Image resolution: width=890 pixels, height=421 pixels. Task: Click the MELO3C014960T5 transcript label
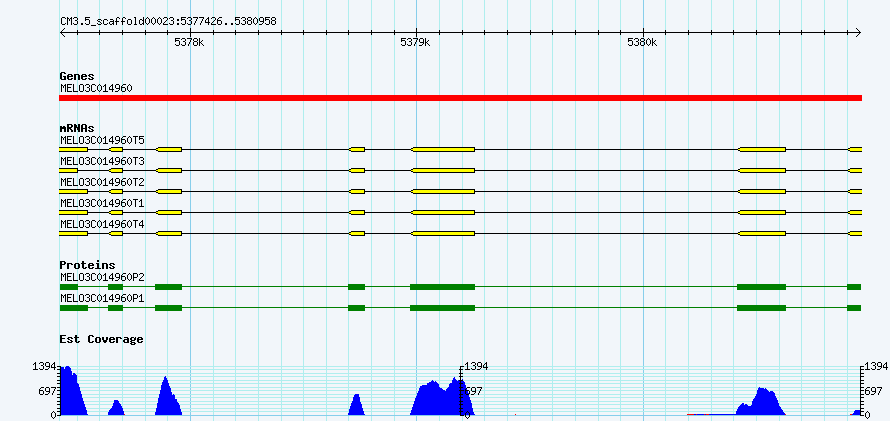click(x=102, y=140)
